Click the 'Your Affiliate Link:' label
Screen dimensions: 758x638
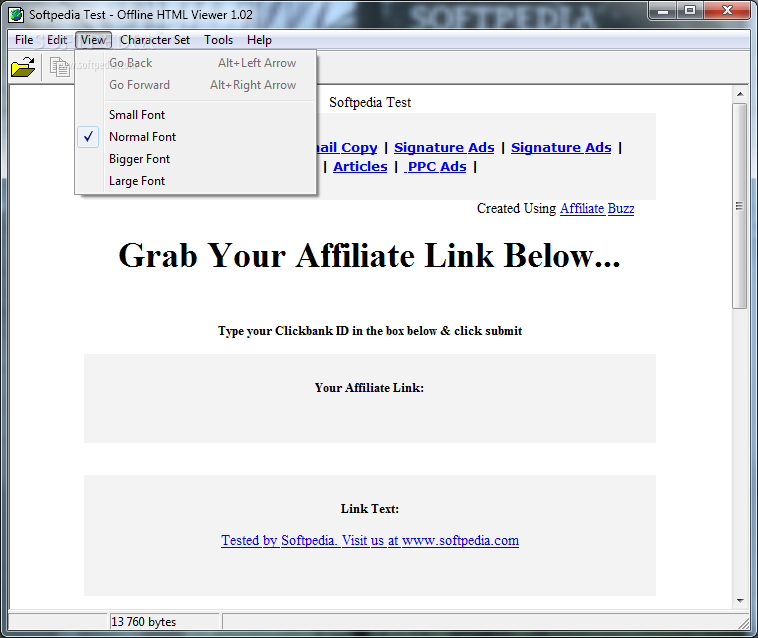tap(369, 388)
